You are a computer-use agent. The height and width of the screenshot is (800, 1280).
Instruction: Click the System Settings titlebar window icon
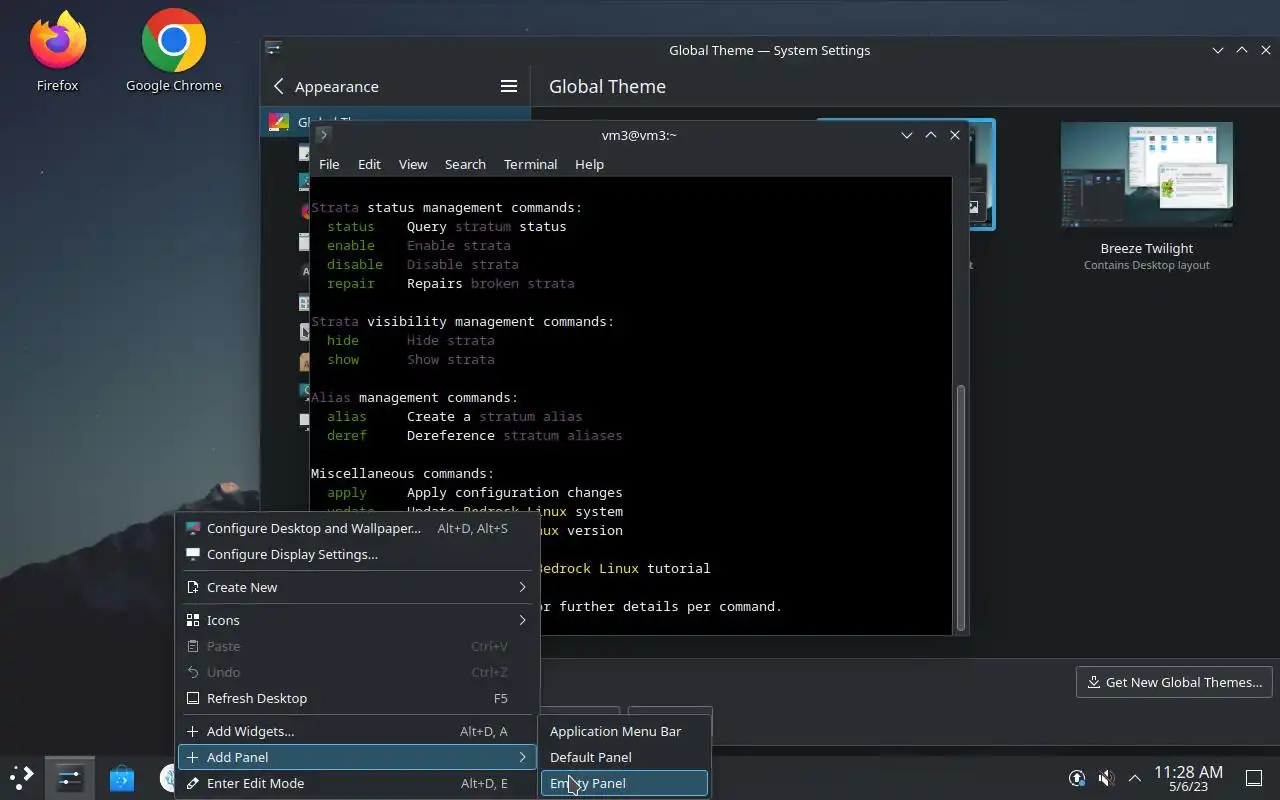[x=273, y=49]
